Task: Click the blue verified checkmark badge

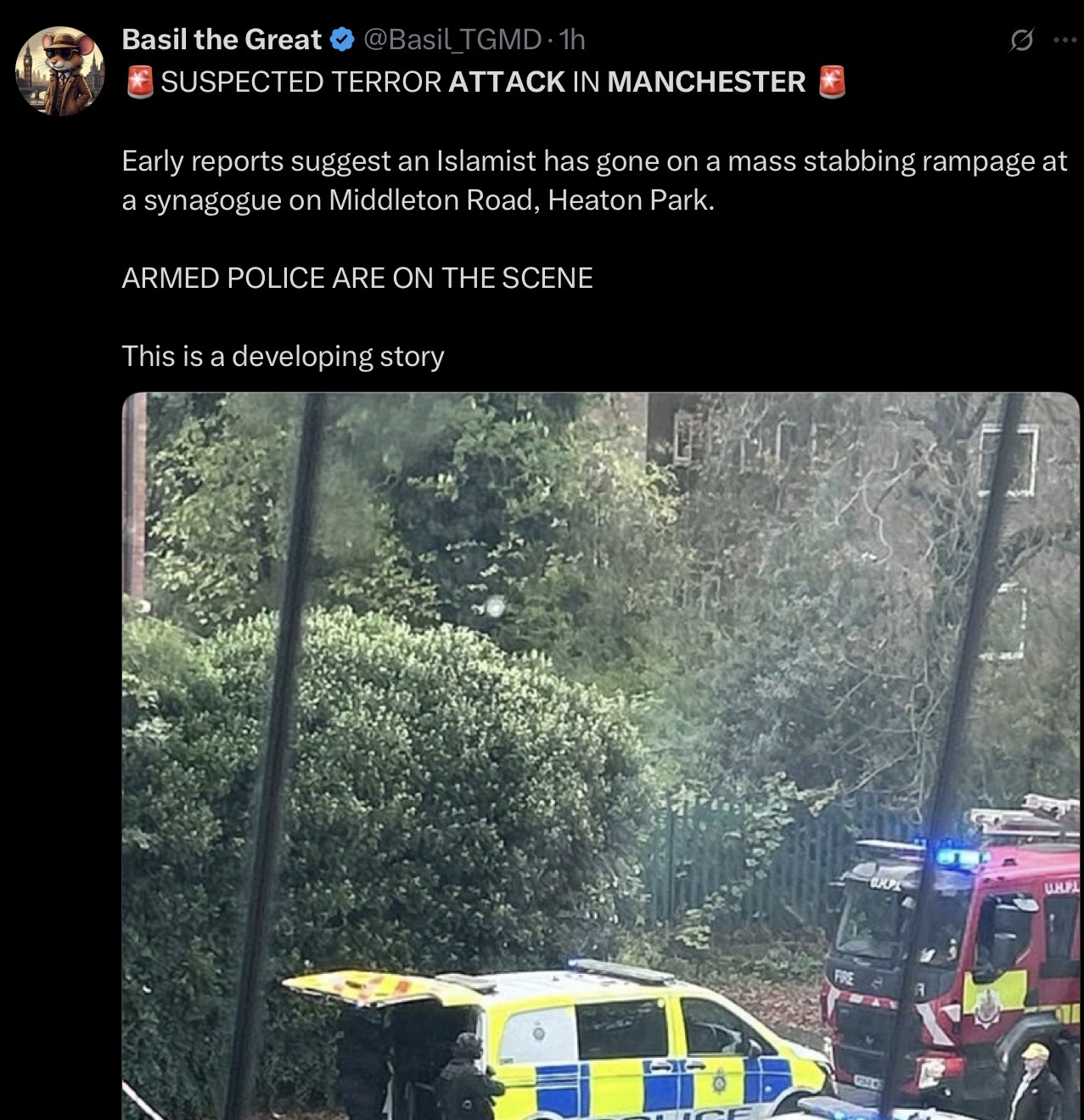Action: click(341, 39)
